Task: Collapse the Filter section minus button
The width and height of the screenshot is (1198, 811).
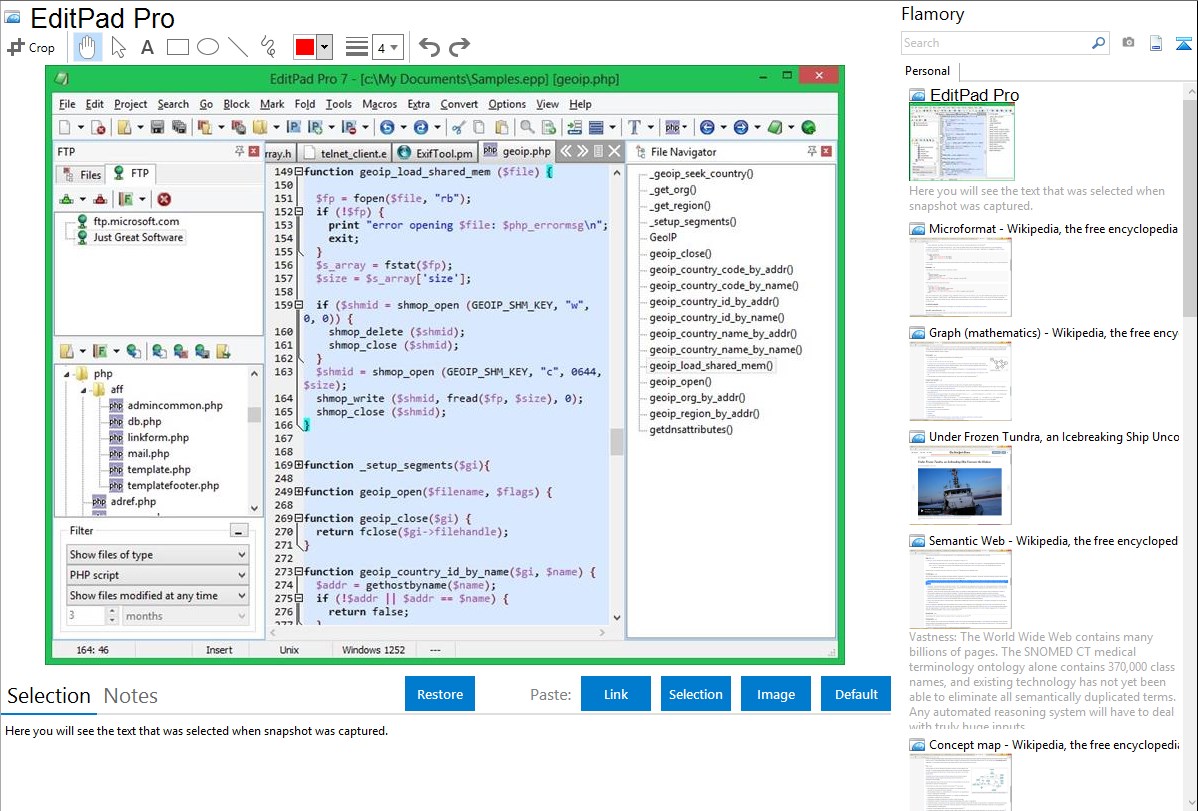Action: coord(238,530)
